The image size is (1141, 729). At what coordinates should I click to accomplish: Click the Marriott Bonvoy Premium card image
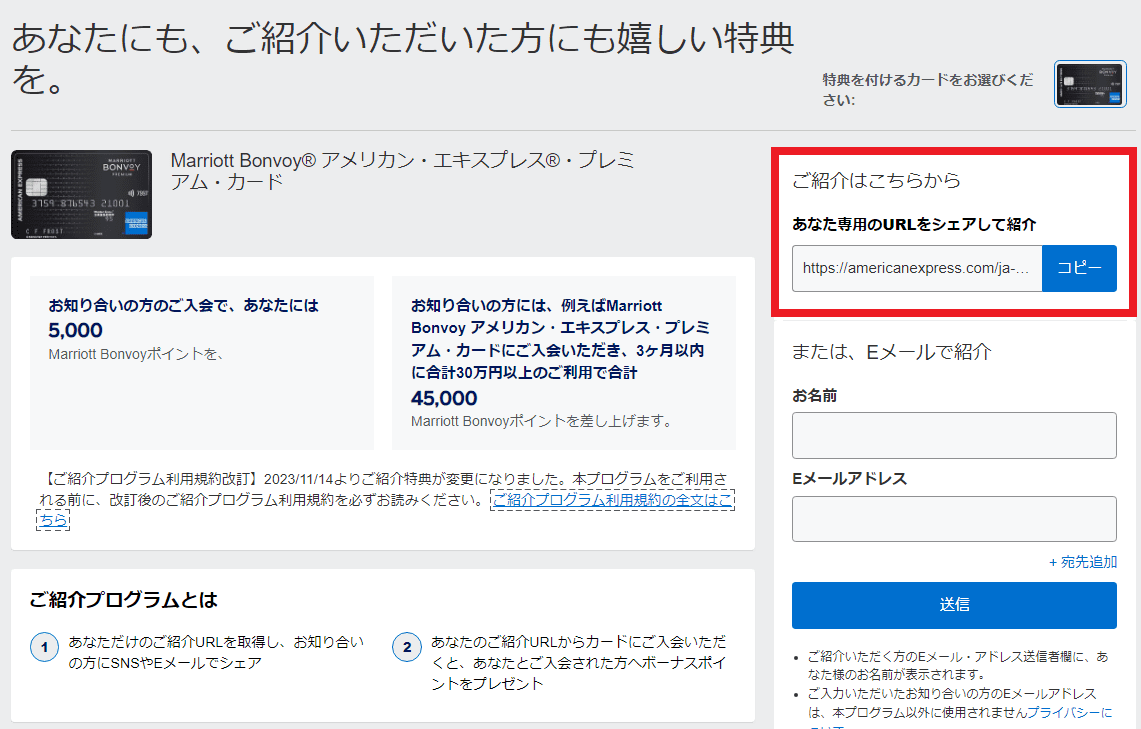(82, 194)
